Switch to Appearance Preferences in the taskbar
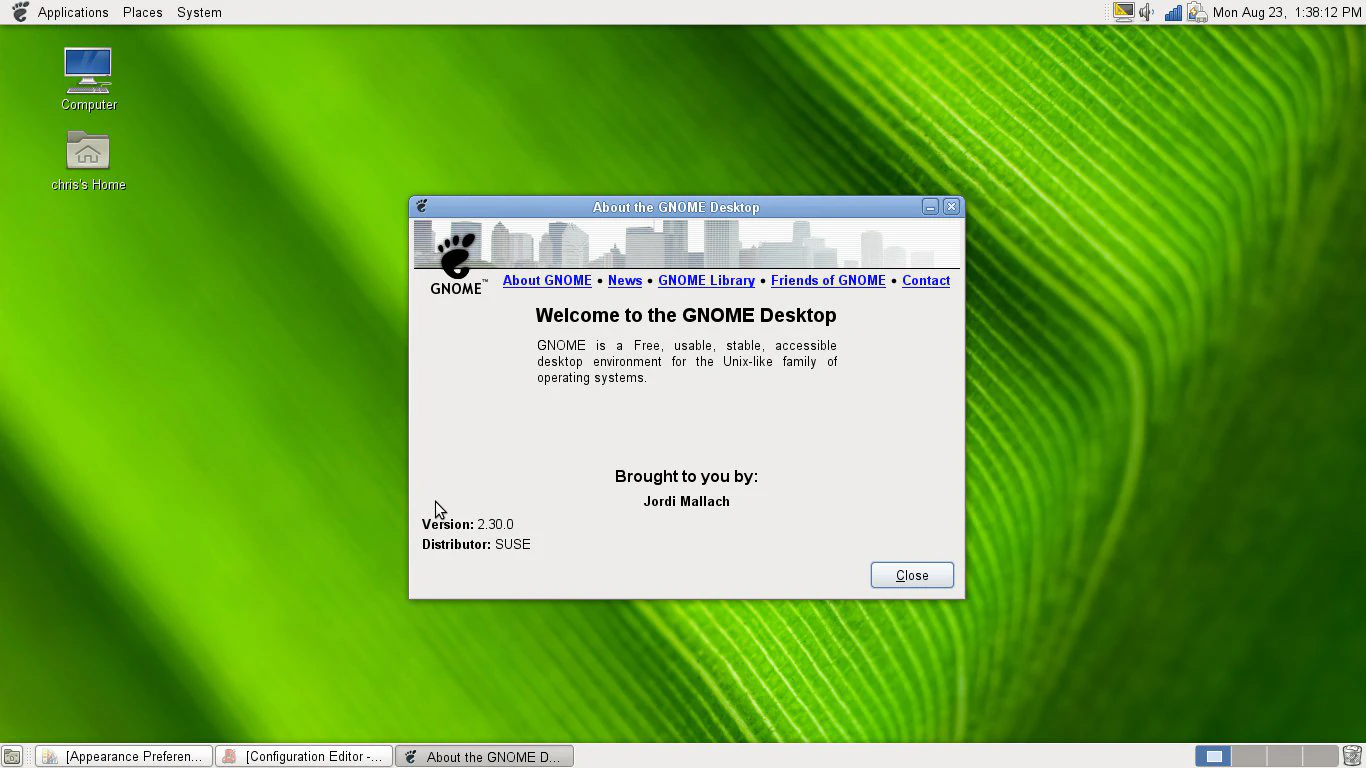 125,757
